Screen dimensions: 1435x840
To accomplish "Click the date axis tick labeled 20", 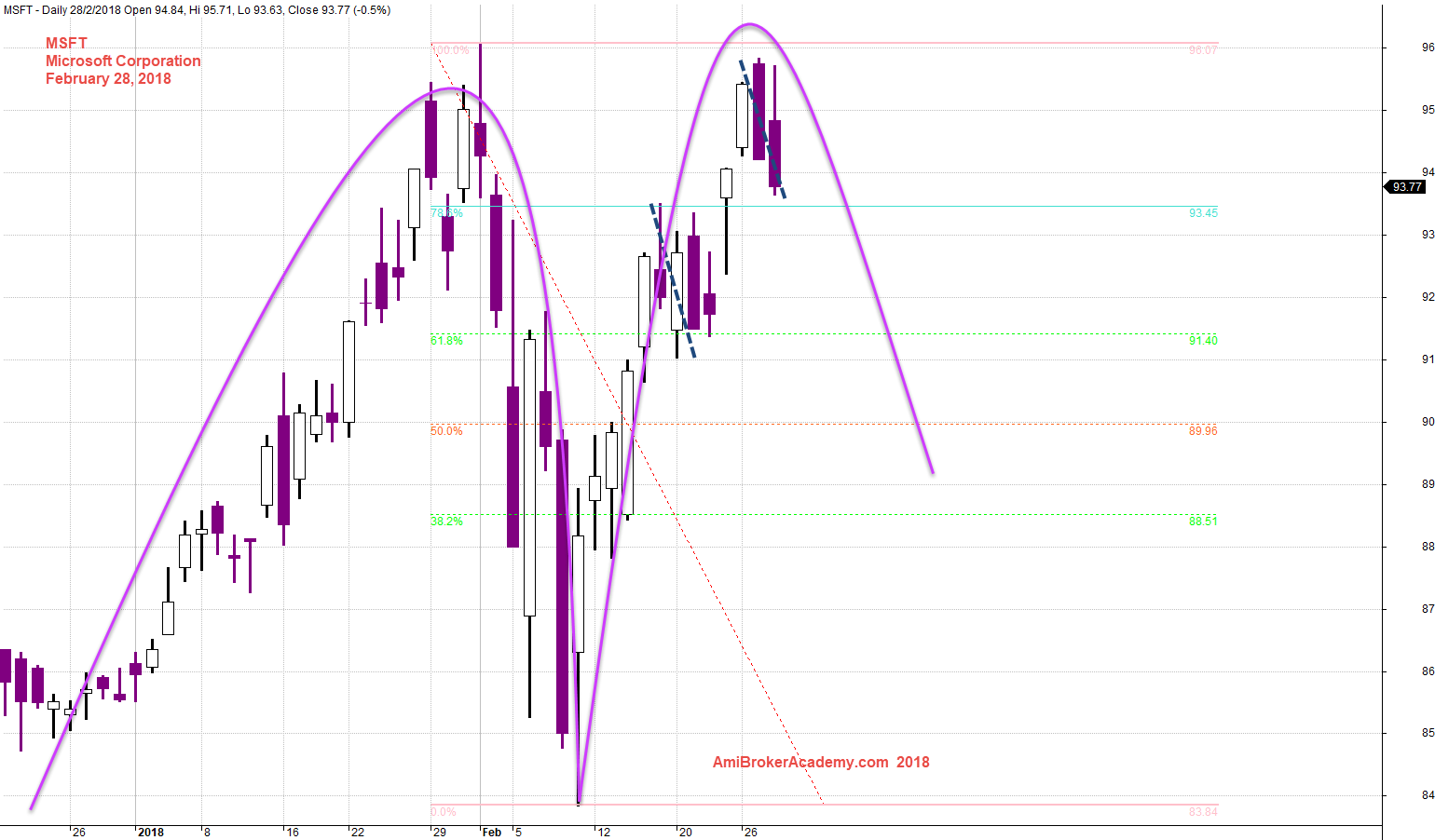I will pyautogui.click(x=686, y=833).
